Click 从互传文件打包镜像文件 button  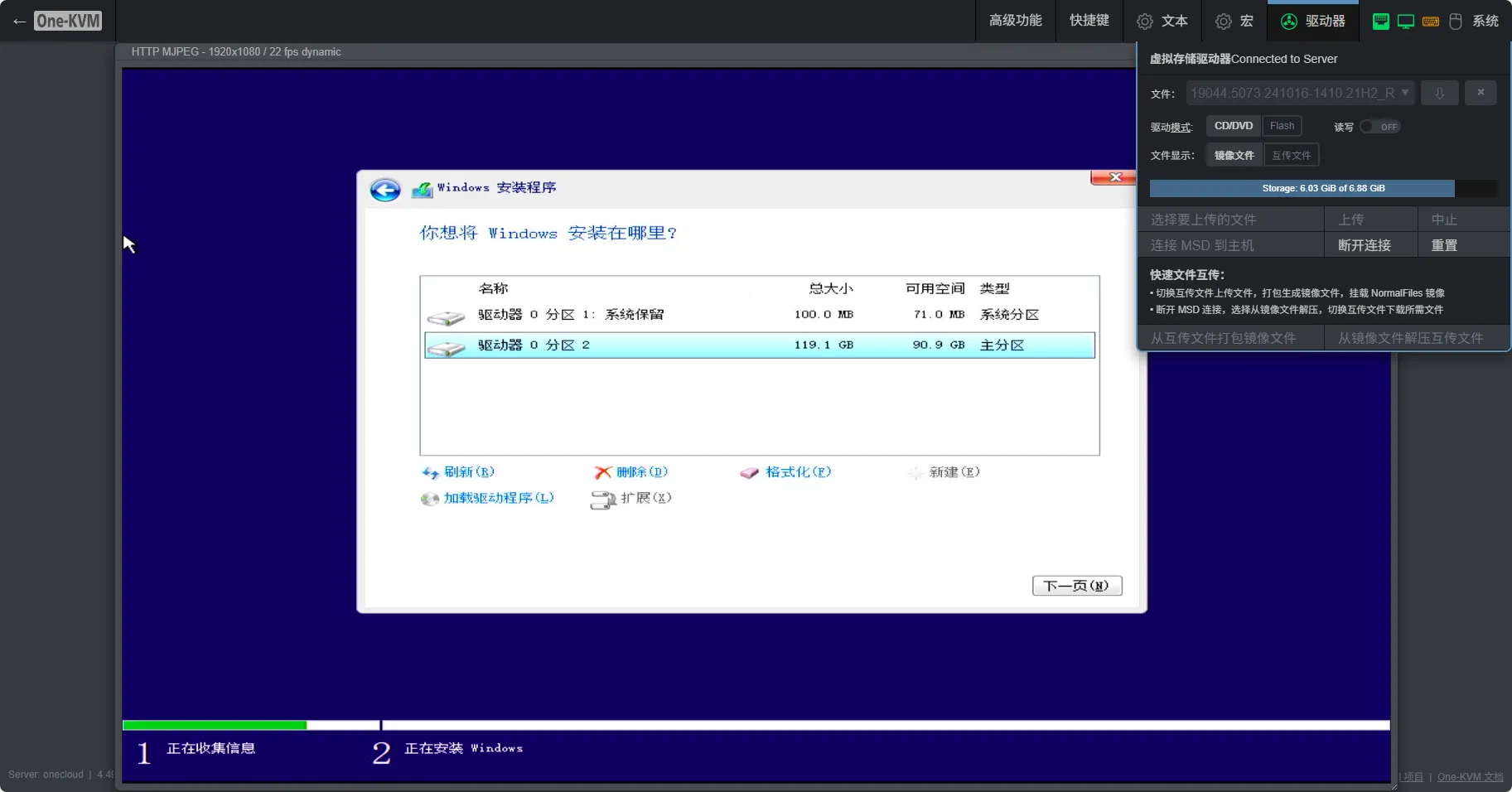pyautogui.click(x=1230, y=338)
